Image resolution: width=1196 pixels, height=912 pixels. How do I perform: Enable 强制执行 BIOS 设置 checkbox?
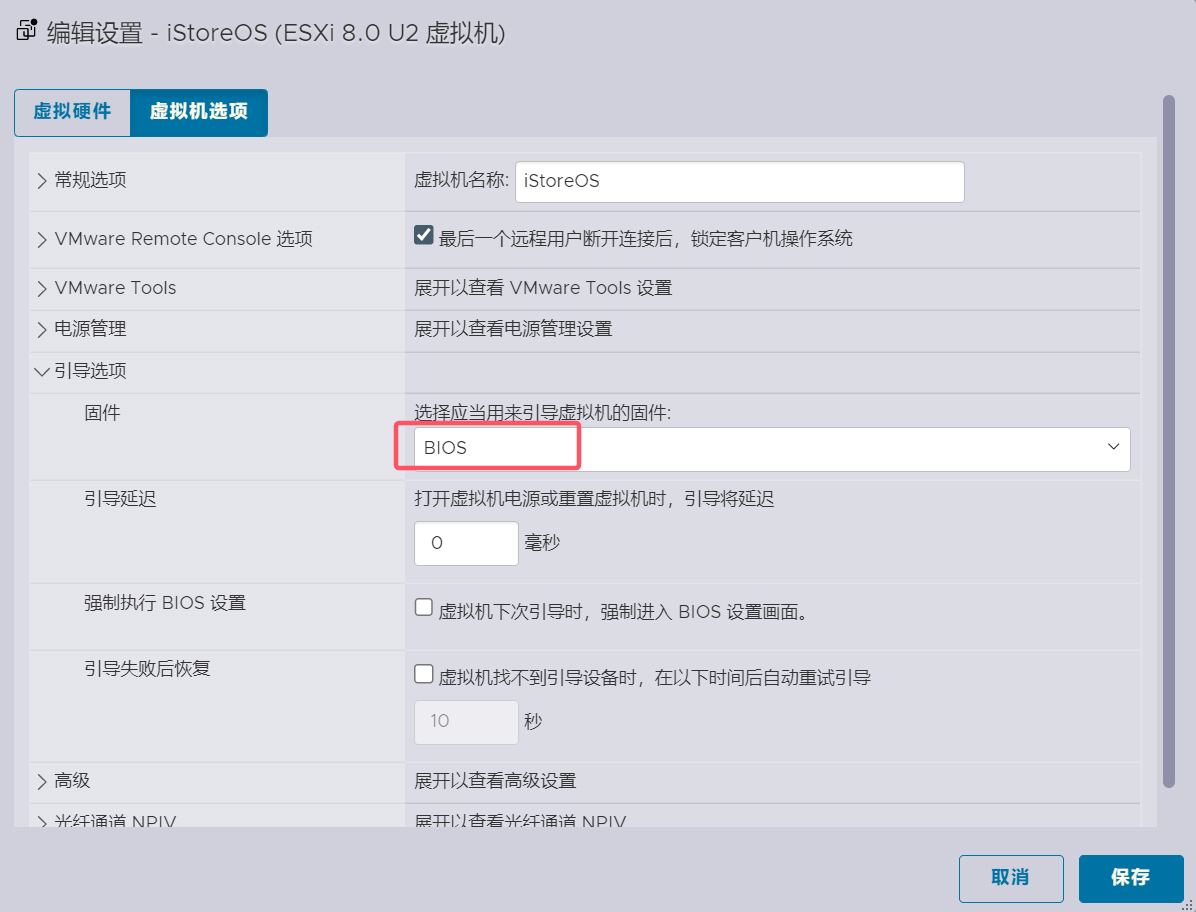423,606
